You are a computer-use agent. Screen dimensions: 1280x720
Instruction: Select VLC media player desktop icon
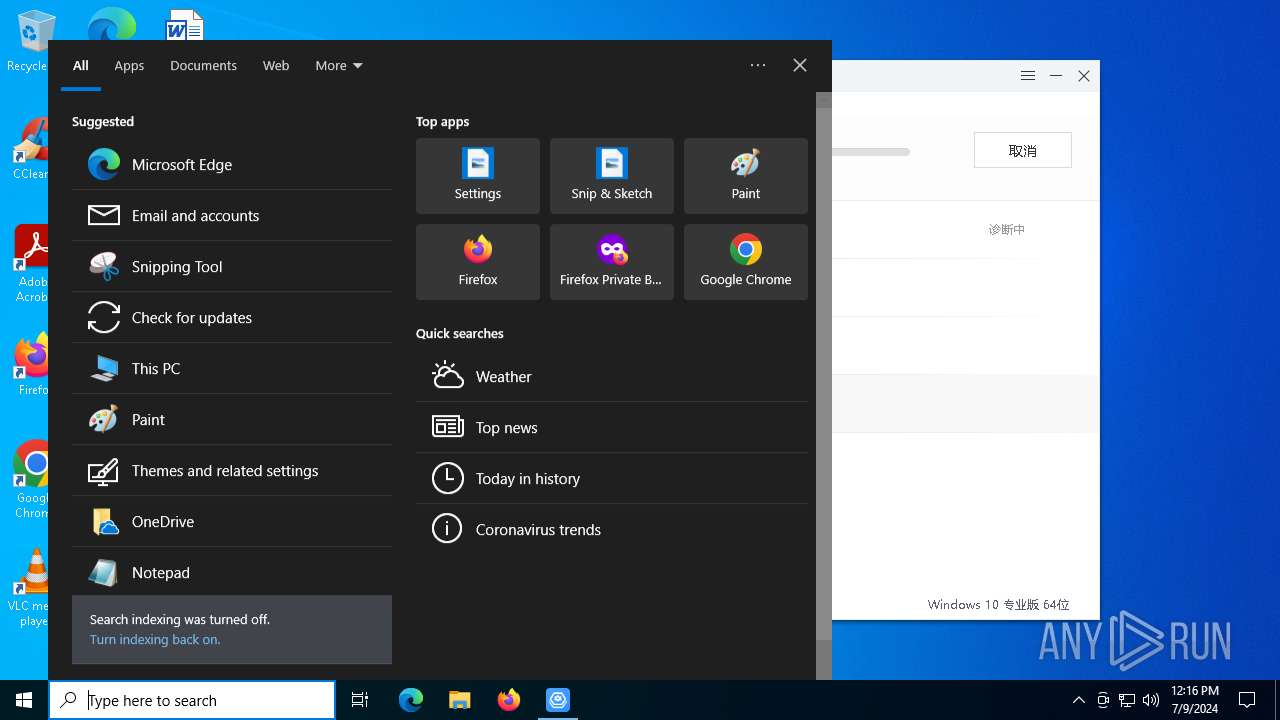(30, 588)
